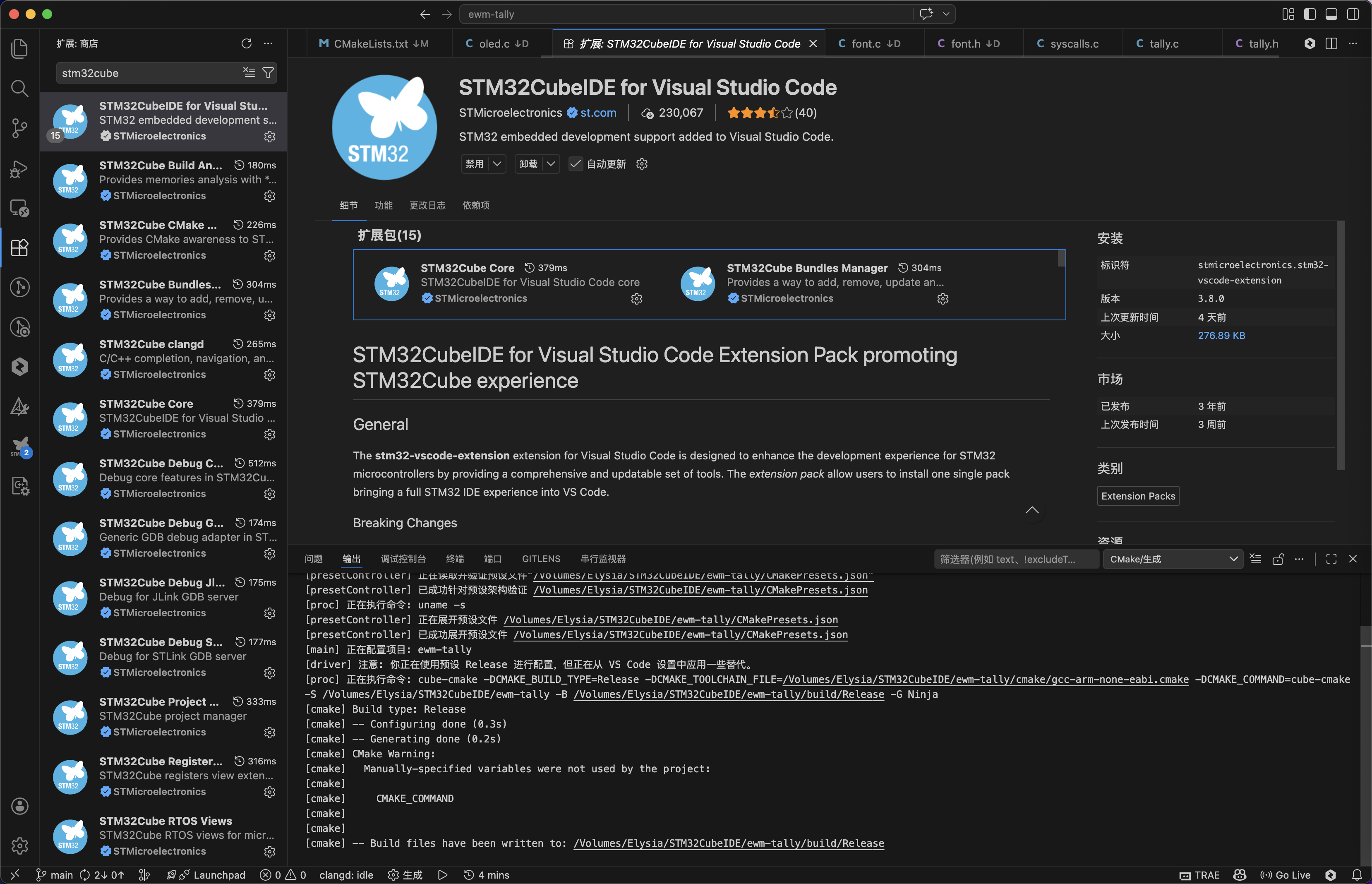Expand the 禁用 dropdown arrow
Screen dimensions: 1372x884
pyautogui.click(x=497, y=164)
